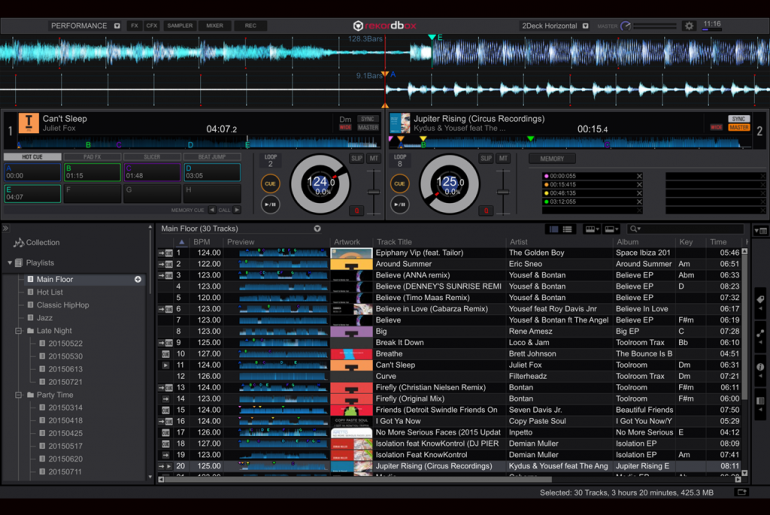The height and width of the screenshot is (515, 770).
Task: Go to previous memory cue arrow
Action: point(212,210)
